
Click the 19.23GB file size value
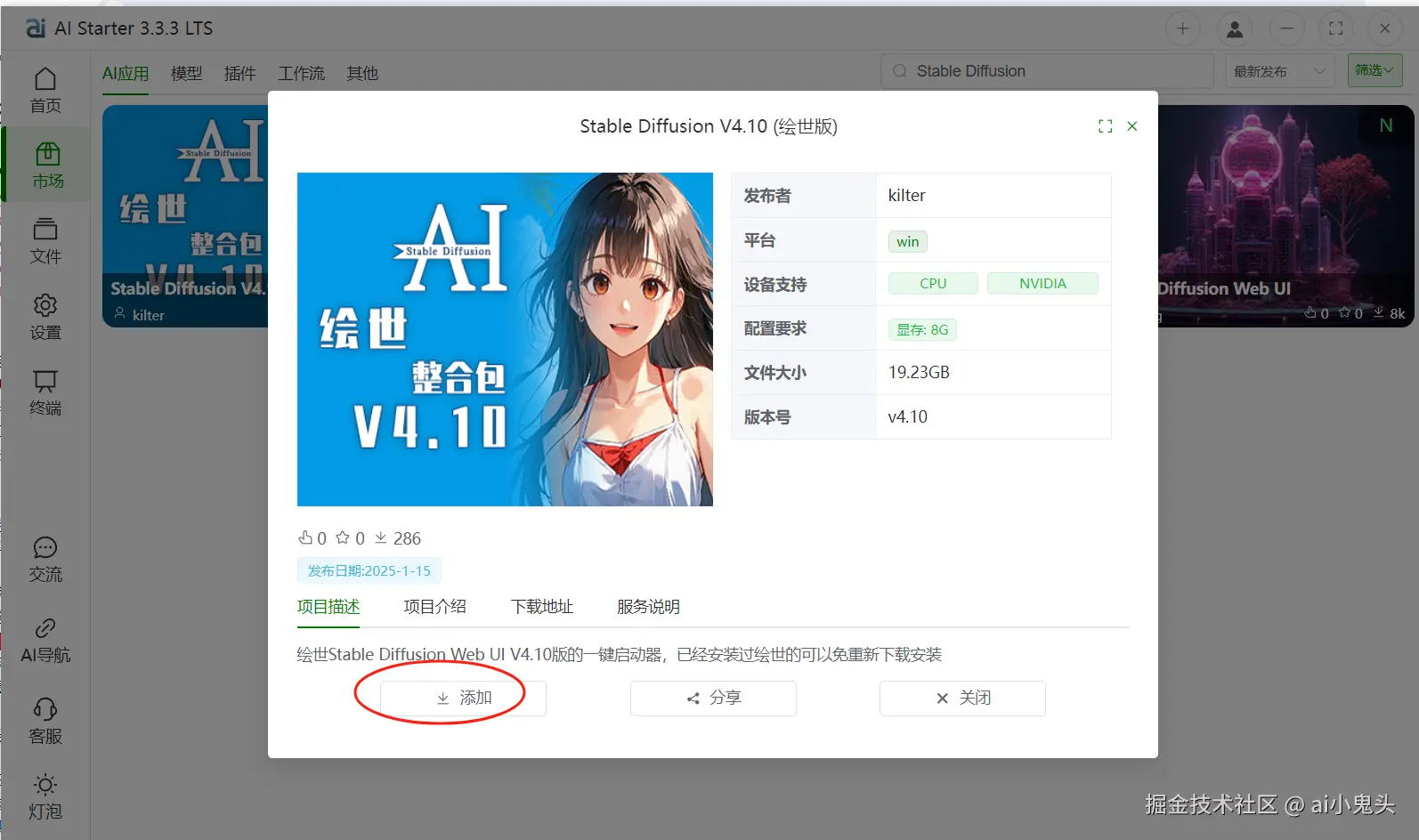[x=919, y=372]
